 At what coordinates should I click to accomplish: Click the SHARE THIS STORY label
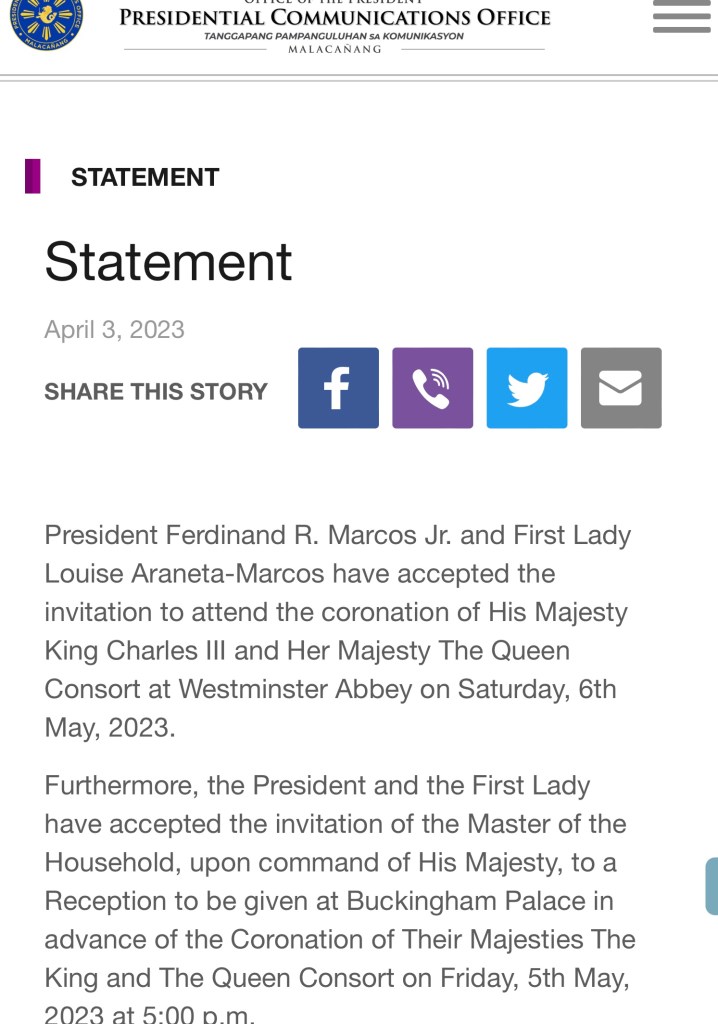pyautogui.click(x=156, y=391)
